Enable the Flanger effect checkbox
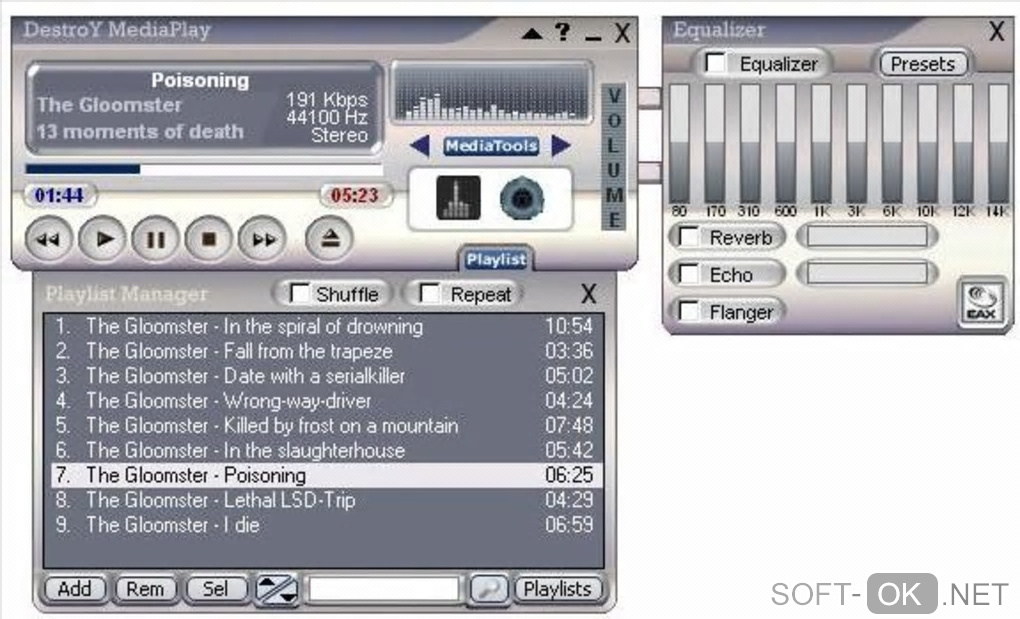The height and width of the screenshot is (619, 1020). [688, 311]
